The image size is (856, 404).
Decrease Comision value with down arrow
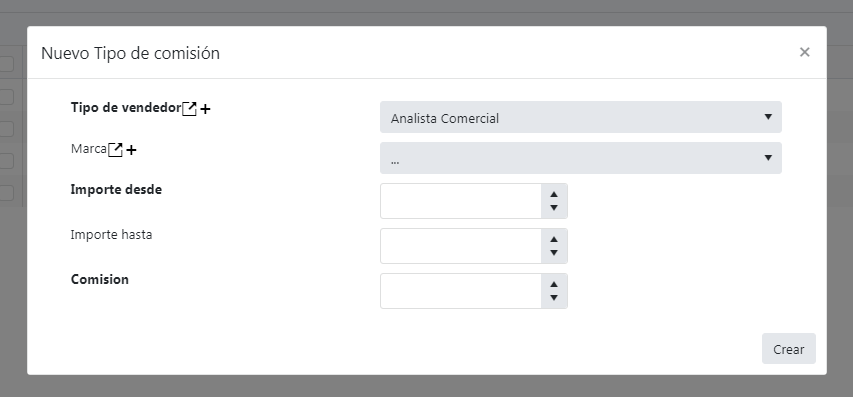[554, 298]
